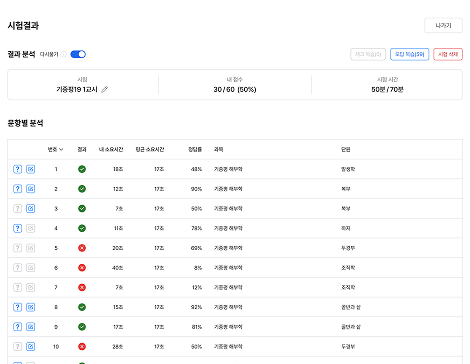Click the red 시험 삭제 button

(x=448, y=54)
